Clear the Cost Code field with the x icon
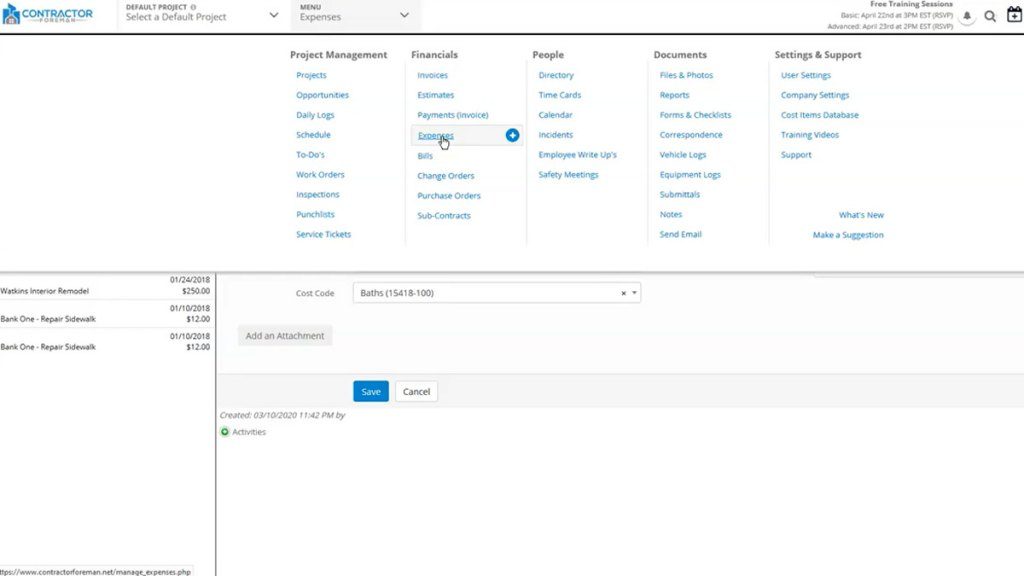Screen dimensions: 1024x576 pyautogui.click(x=623, y=292)
